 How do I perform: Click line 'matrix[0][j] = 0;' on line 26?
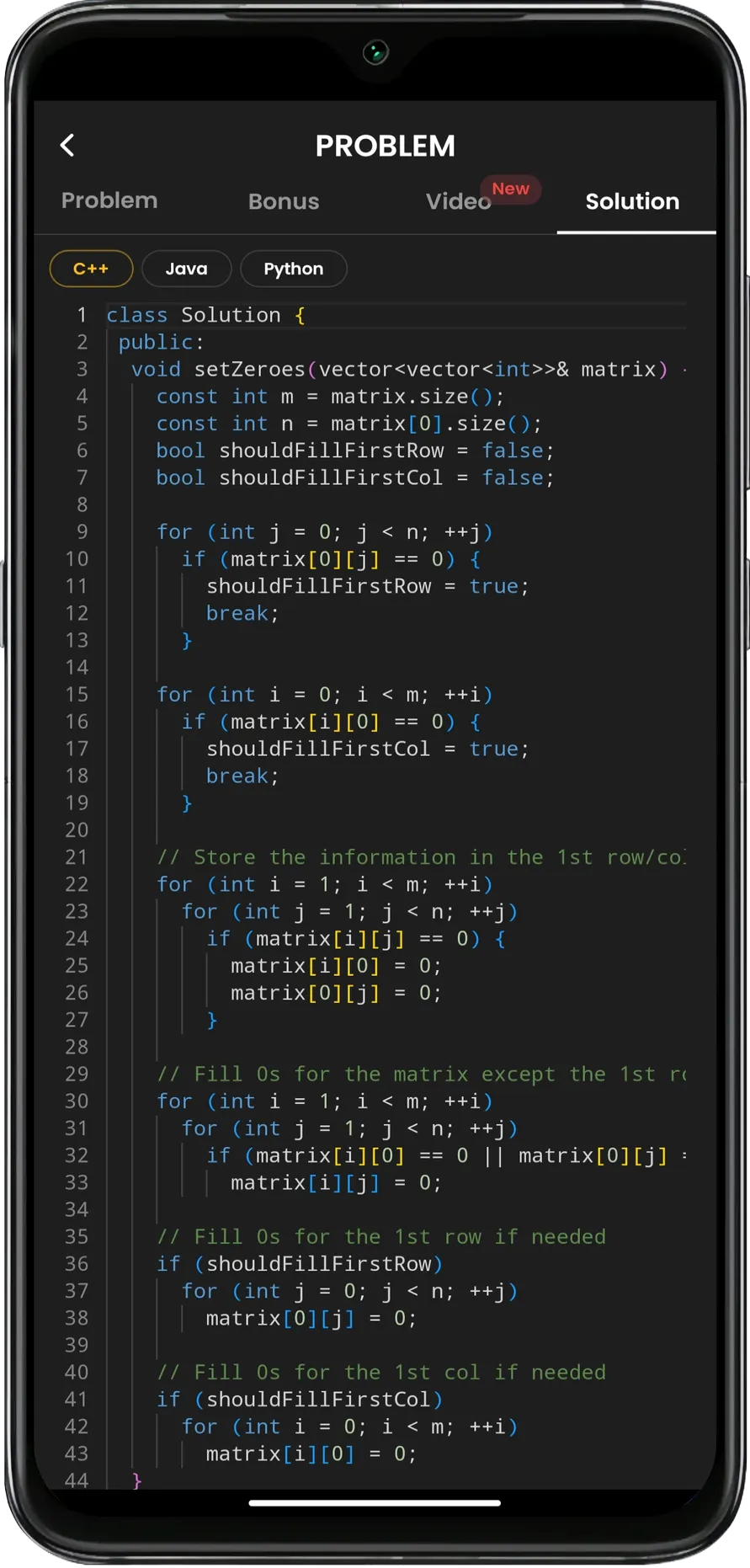[336, 993]
